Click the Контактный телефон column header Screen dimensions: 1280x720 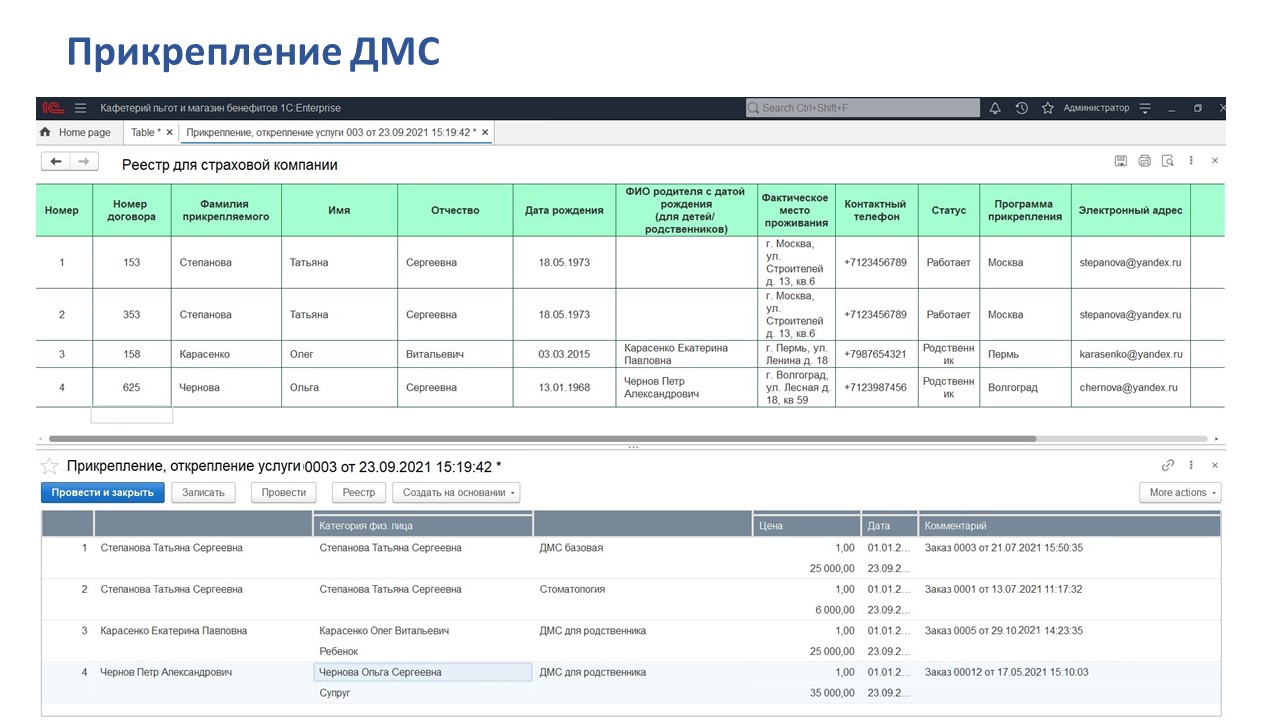point(875,210)
